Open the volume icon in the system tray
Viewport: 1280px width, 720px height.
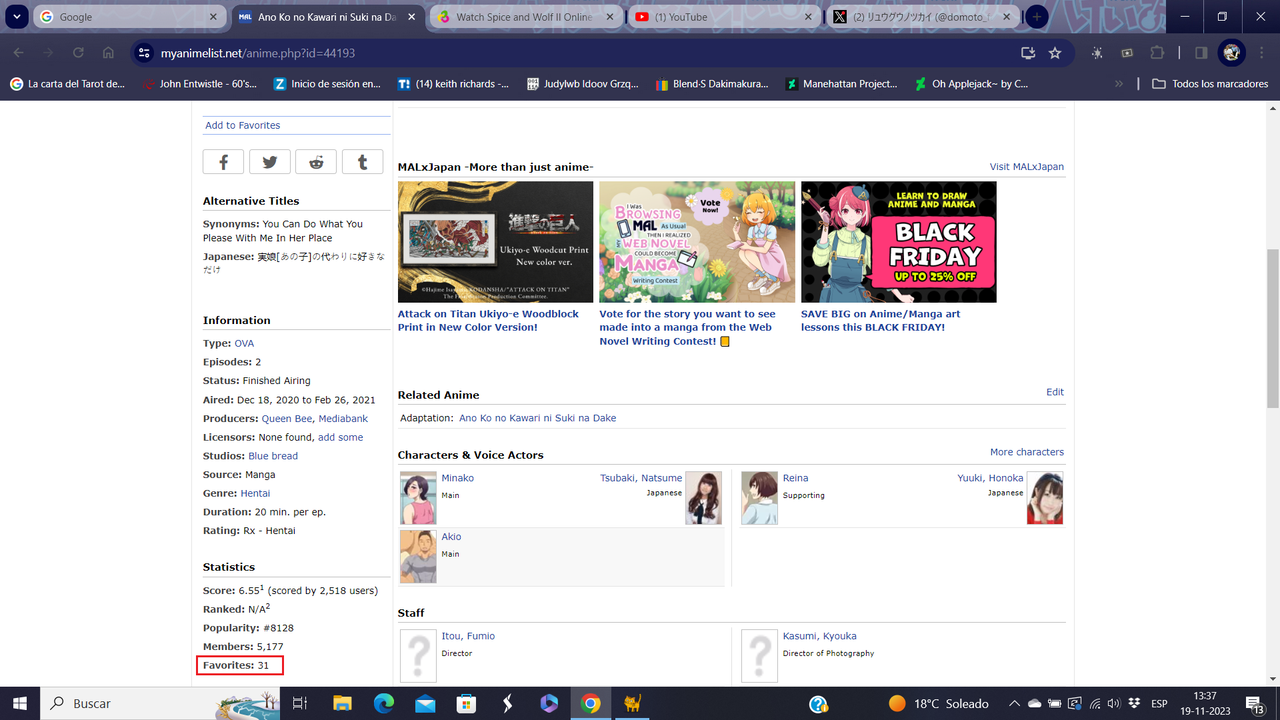point(1112,703)
